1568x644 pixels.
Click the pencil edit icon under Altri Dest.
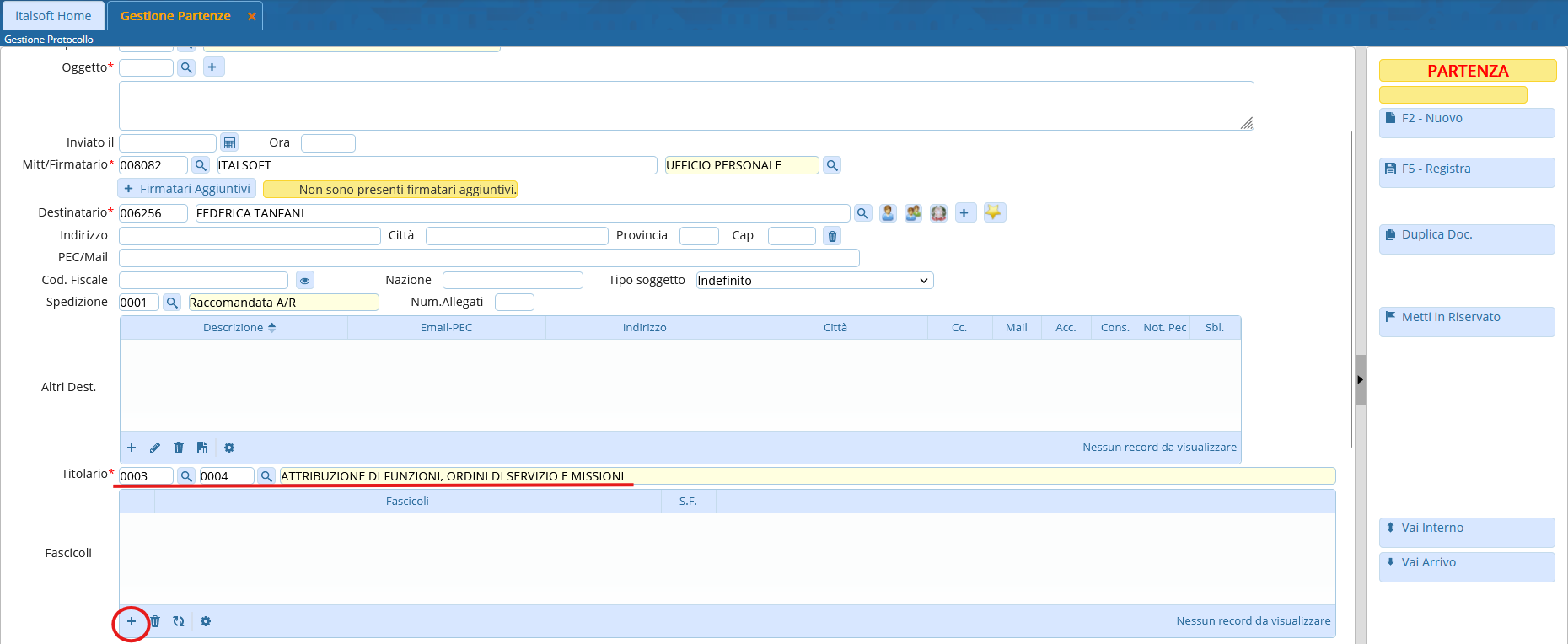155,448
